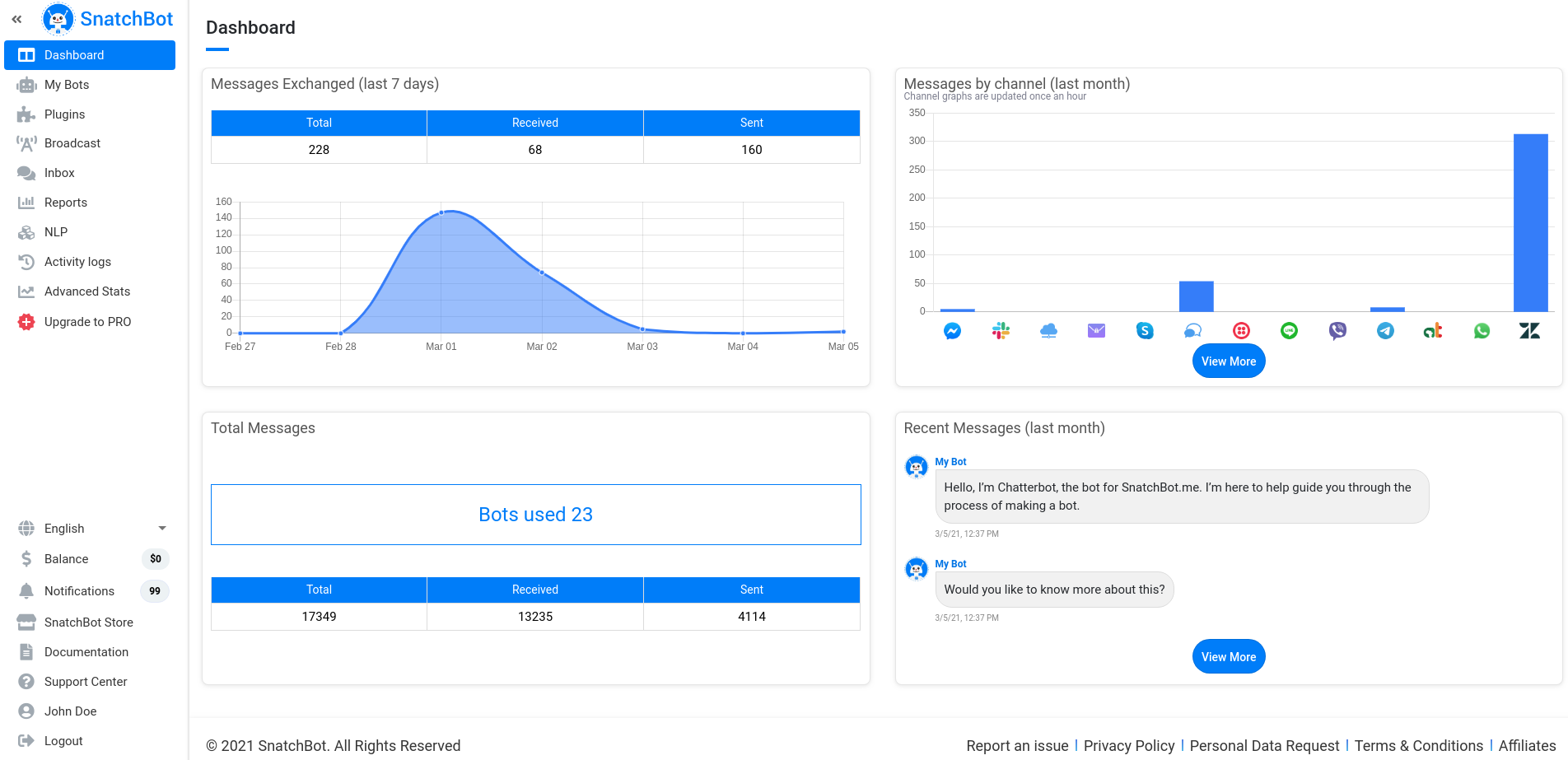Click the NLP cubes icon
The width and height of the screenshot is (1568, 760).
tap(26, 232)
